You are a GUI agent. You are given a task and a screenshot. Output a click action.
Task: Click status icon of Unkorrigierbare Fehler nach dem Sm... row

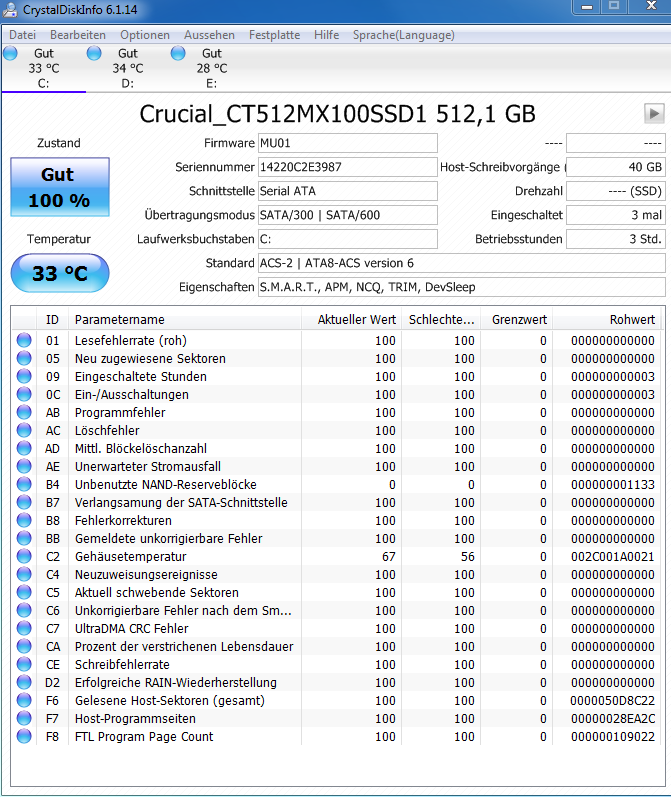pos(24,610)
